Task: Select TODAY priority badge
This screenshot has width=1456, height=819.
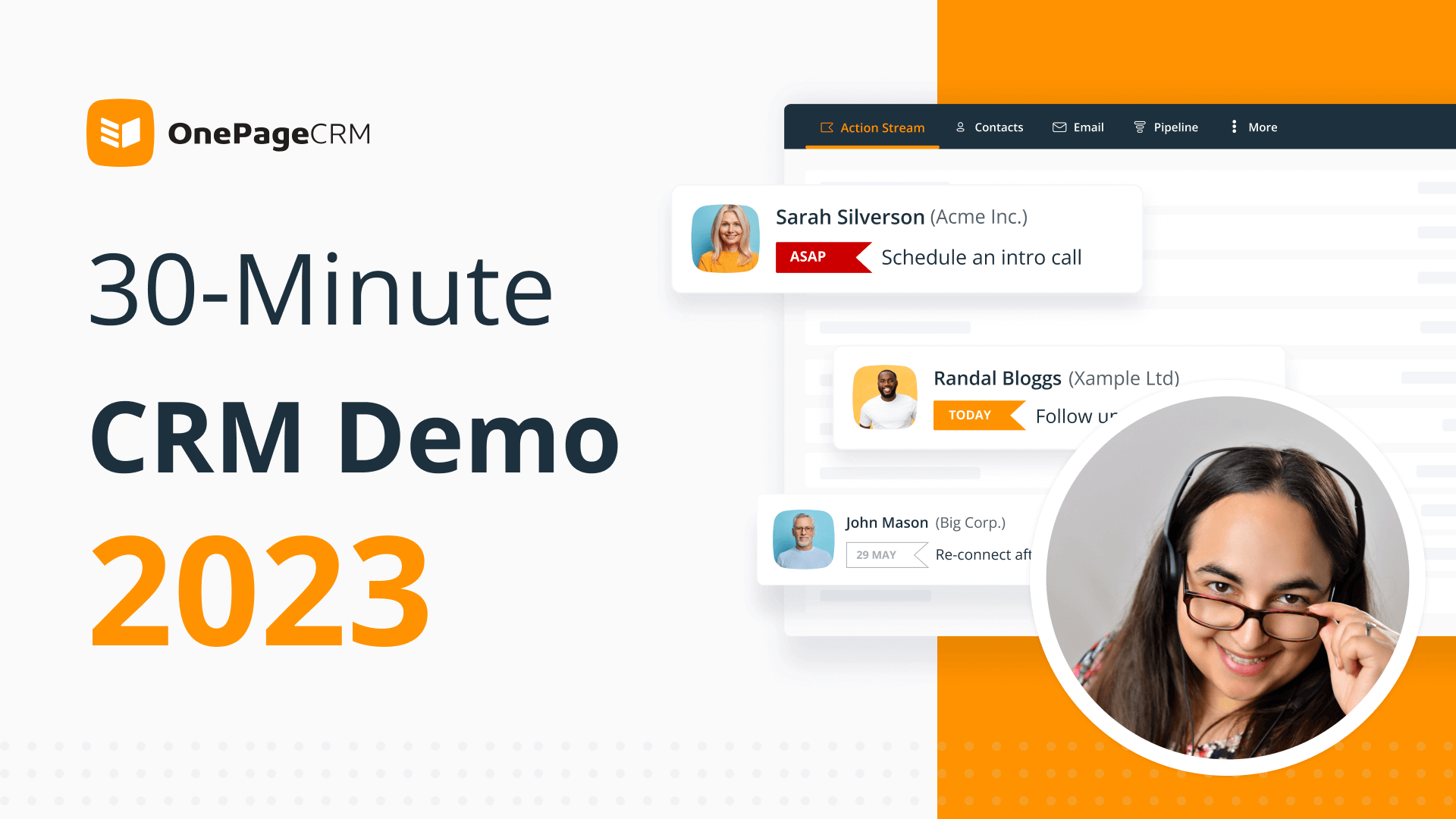Action: [969, 414]
